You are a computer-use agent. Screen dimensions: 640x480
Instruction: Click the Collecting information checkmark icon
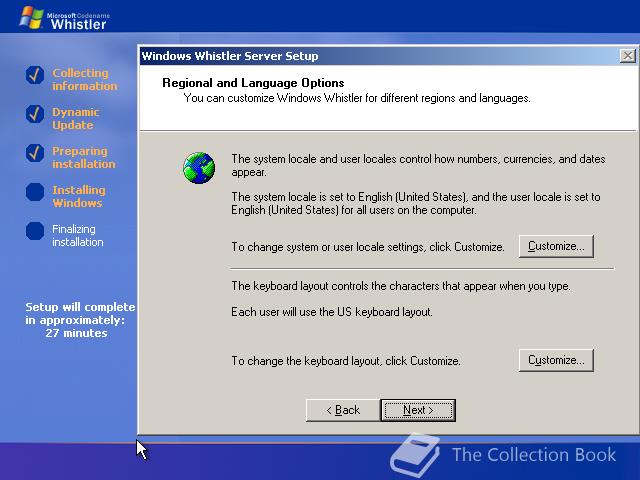tap(35, 75)
